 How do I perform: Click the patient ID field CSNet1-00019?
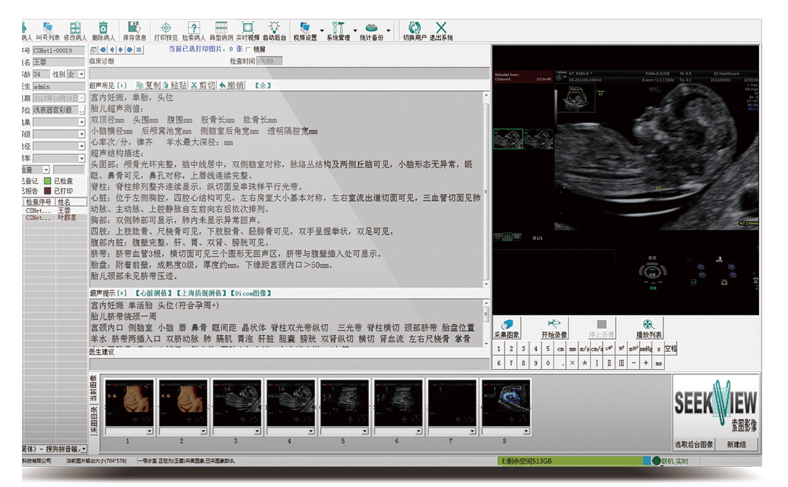[x=59, y=50]
